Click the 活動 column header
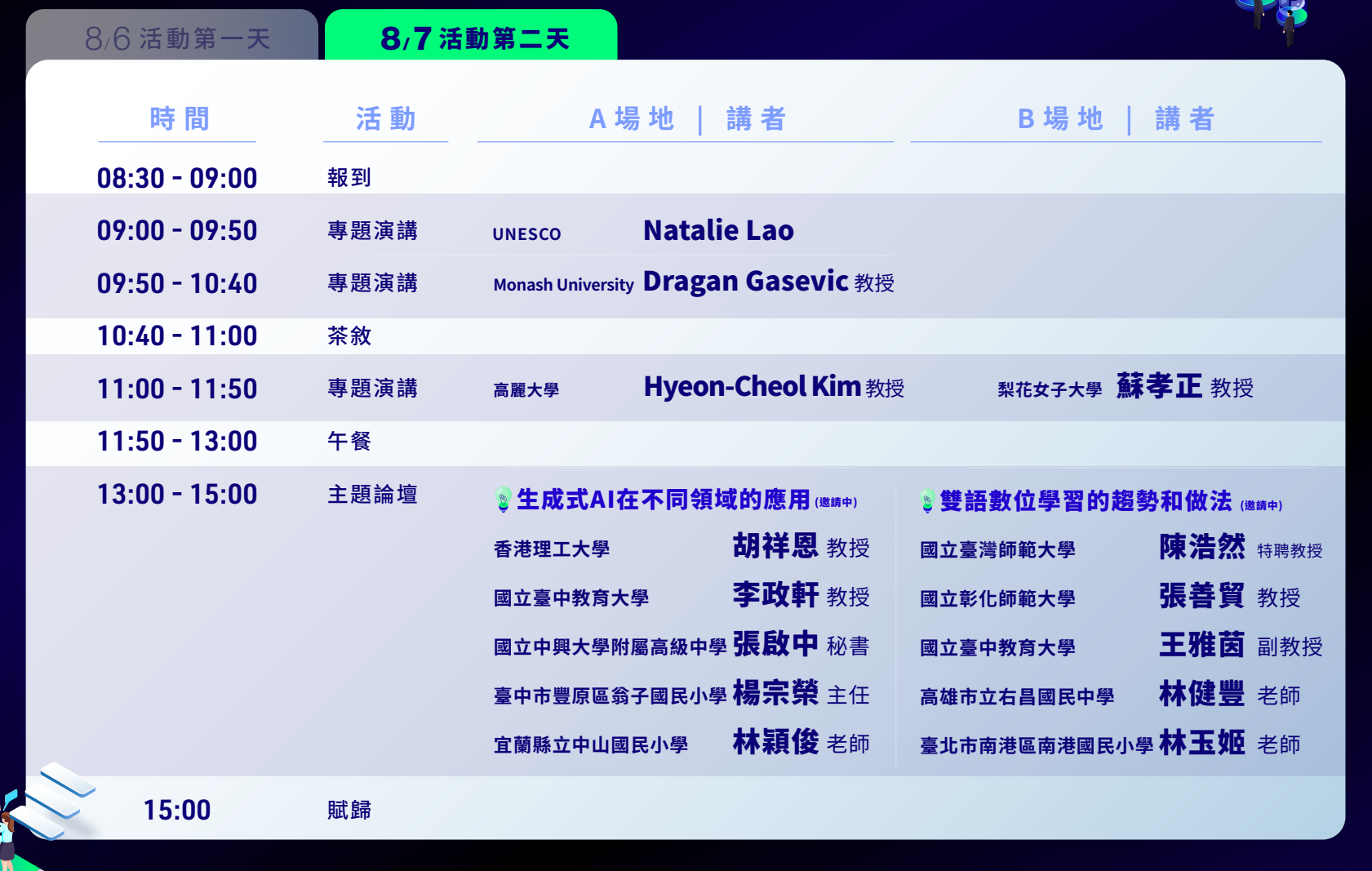This screenshot has width=1372, height=871. click(x=385, y=119)
